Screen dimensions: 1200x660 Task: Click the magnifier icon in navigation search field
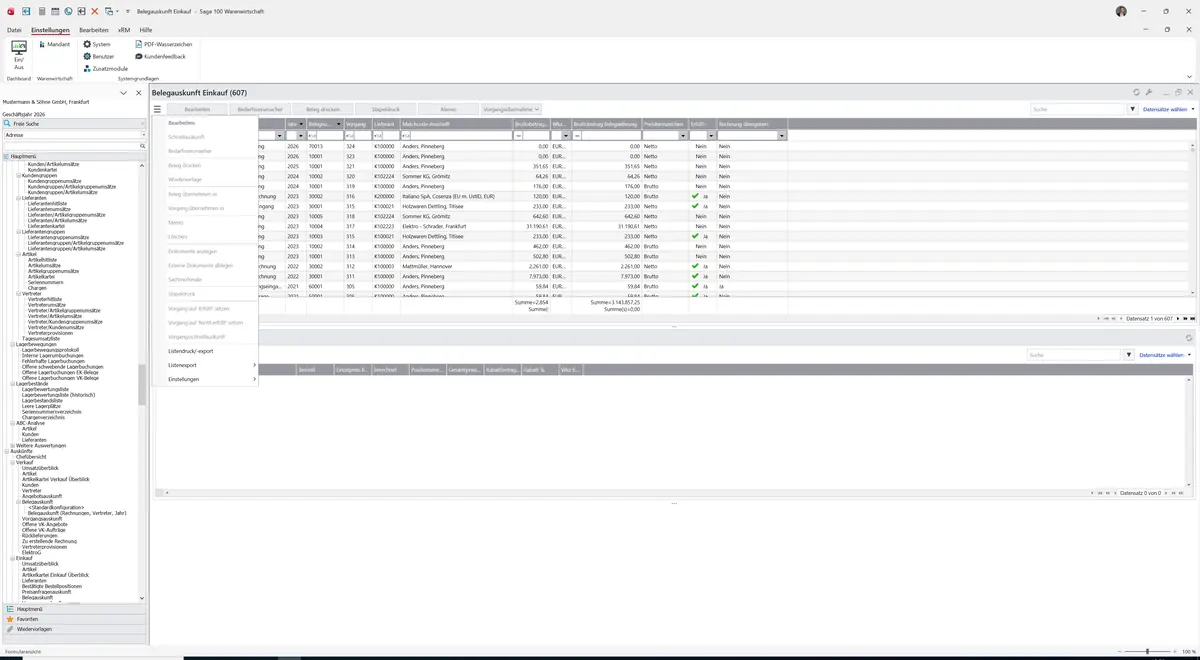click(x=142, y=146)
